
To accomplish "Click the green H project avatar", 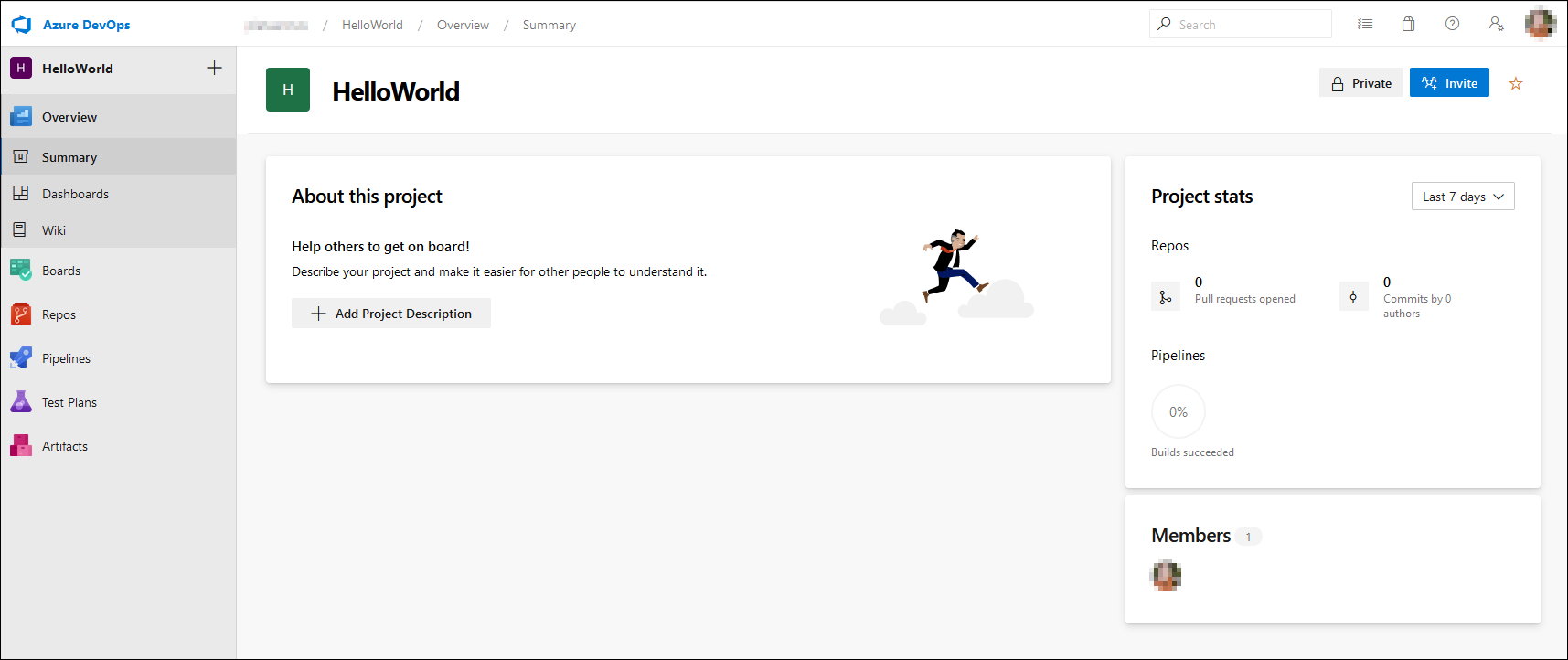I will point(288,90).
